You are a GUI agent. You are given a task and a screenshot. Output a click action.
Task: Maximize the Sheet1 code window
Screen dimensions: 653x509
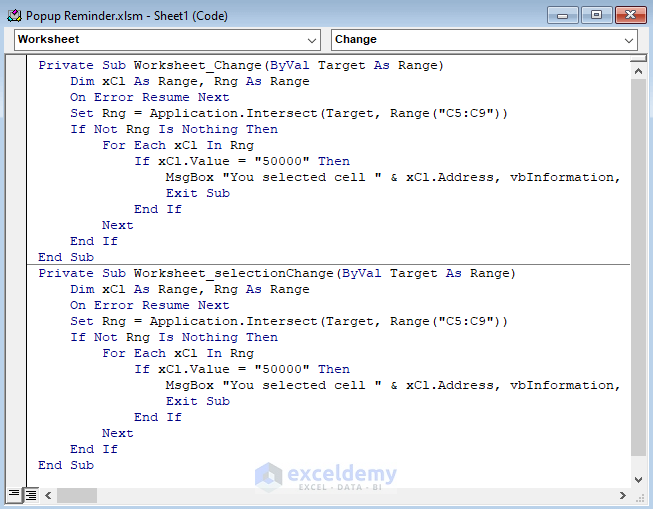click(596, 15)
